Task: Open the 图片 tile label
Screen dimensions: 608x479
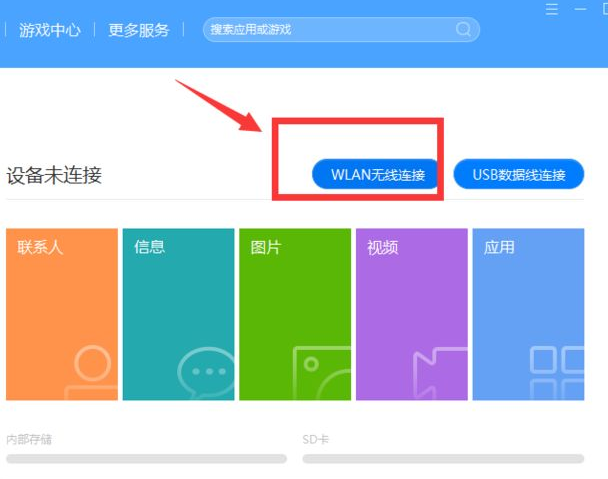Action: tap(266, 247)
